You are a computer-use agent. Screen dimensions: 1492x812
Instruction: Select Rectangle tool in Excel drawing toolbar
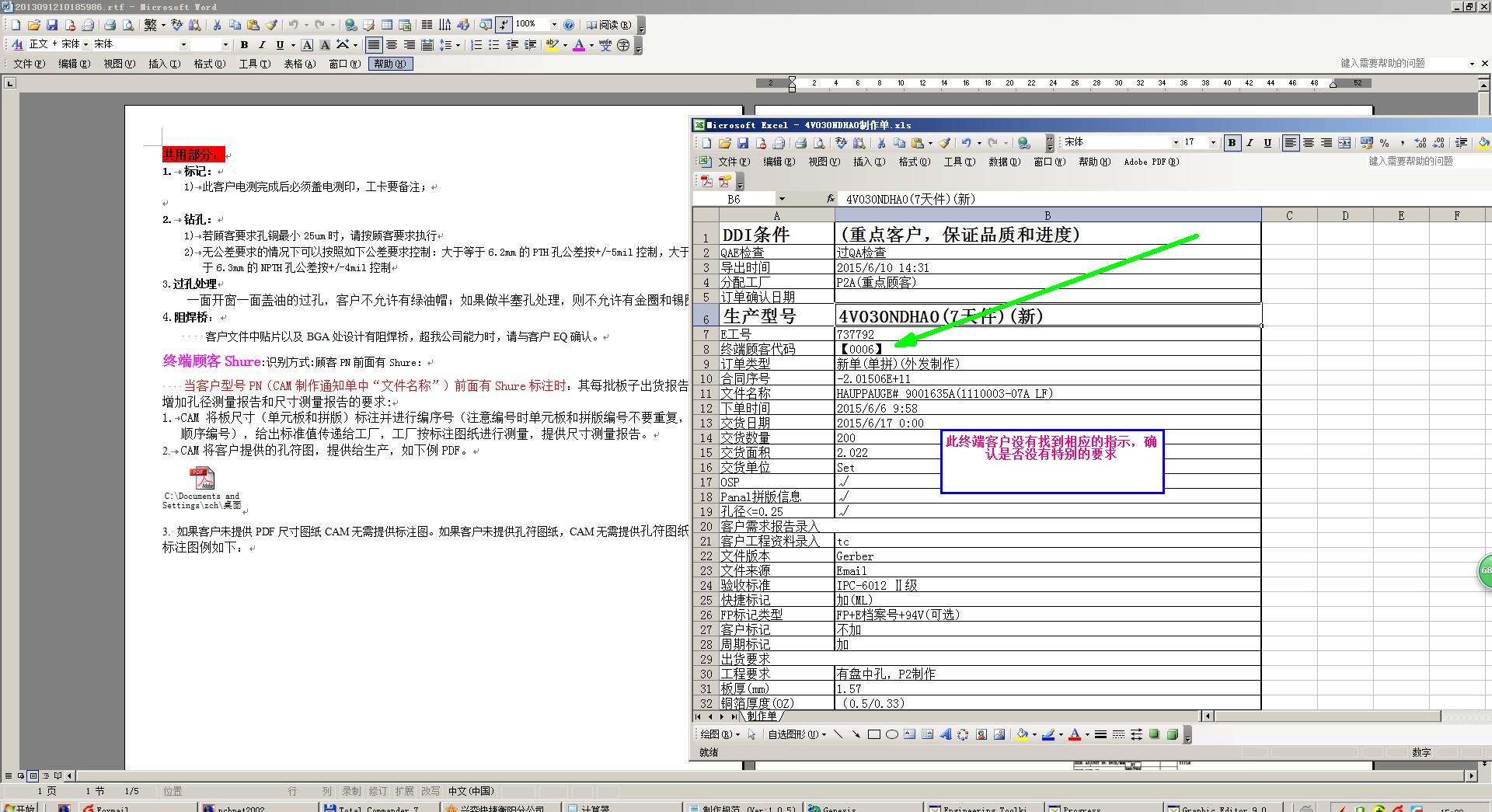pyautogui.click(x=874, y=734)
